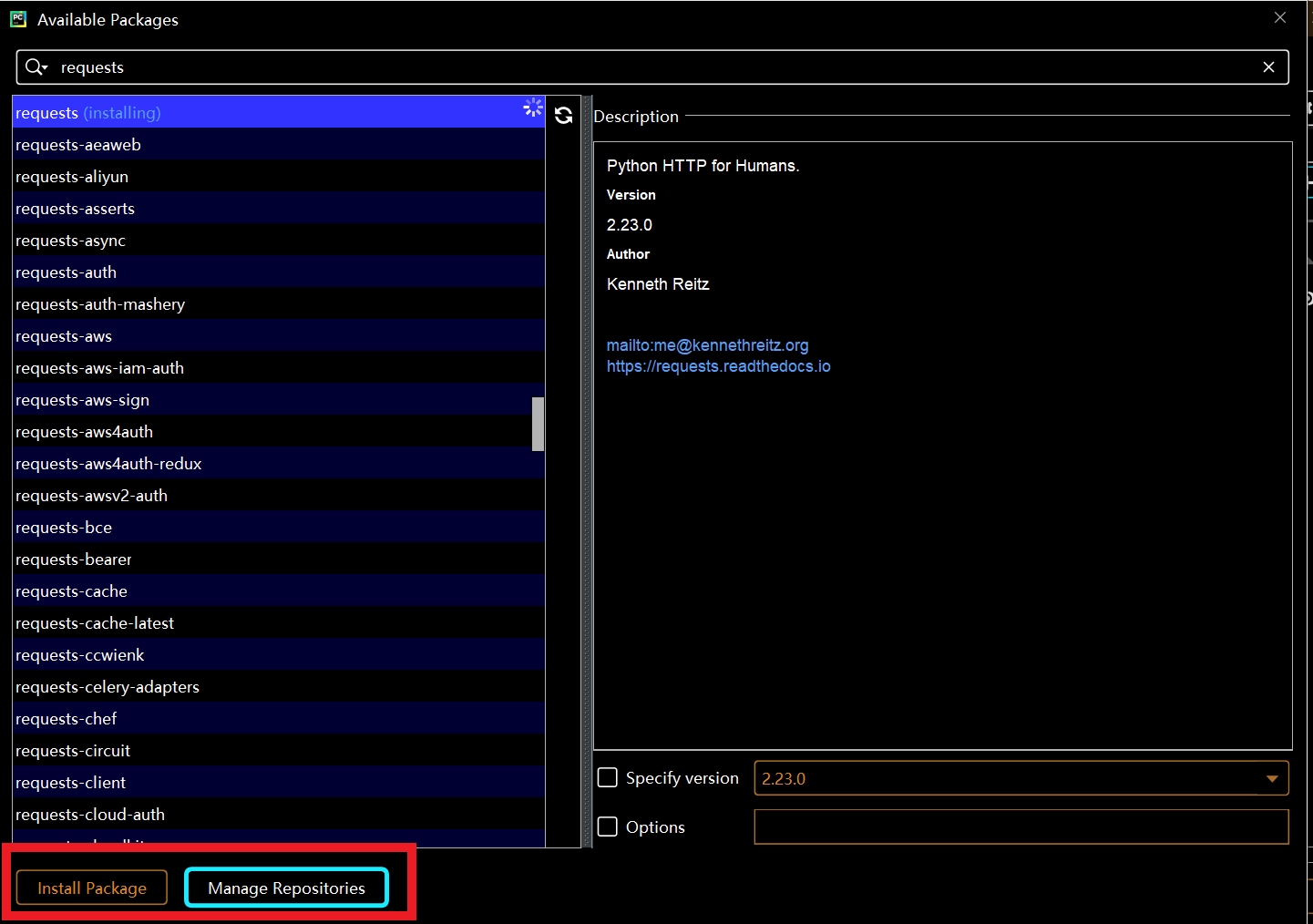Click the installing spinner beside requests
The height and width of the screenshot is (924, 1313).
[x=533, y=108]
